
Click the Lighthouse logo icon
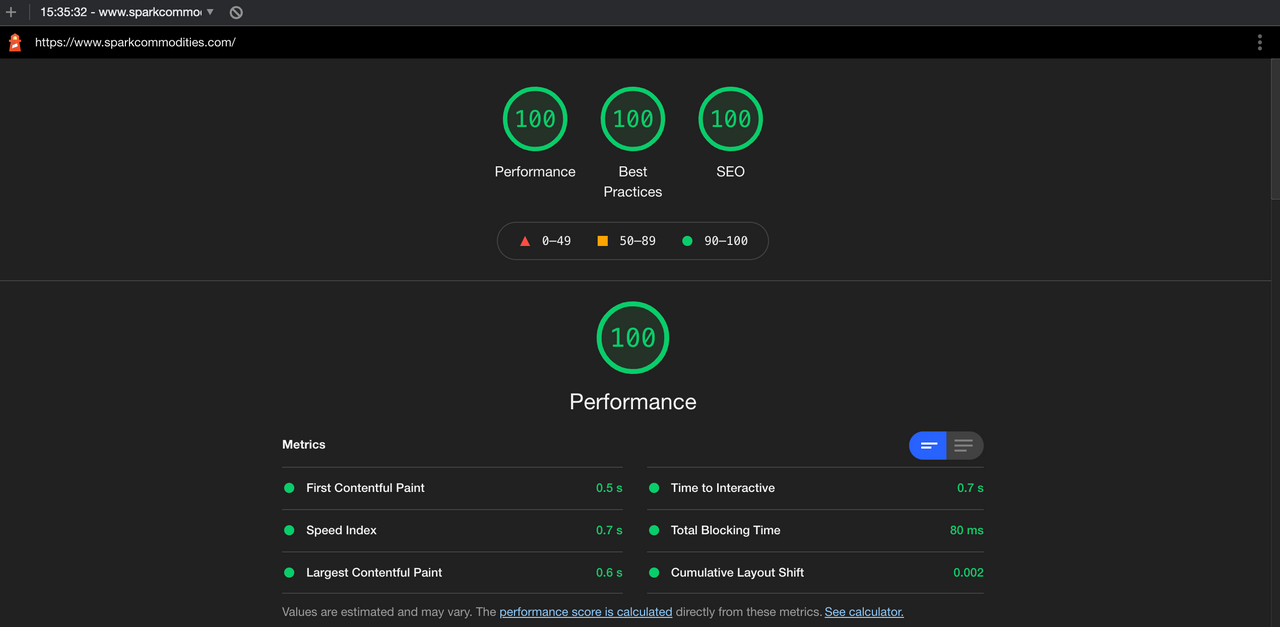pyautogui.click(x=14, y=42)
